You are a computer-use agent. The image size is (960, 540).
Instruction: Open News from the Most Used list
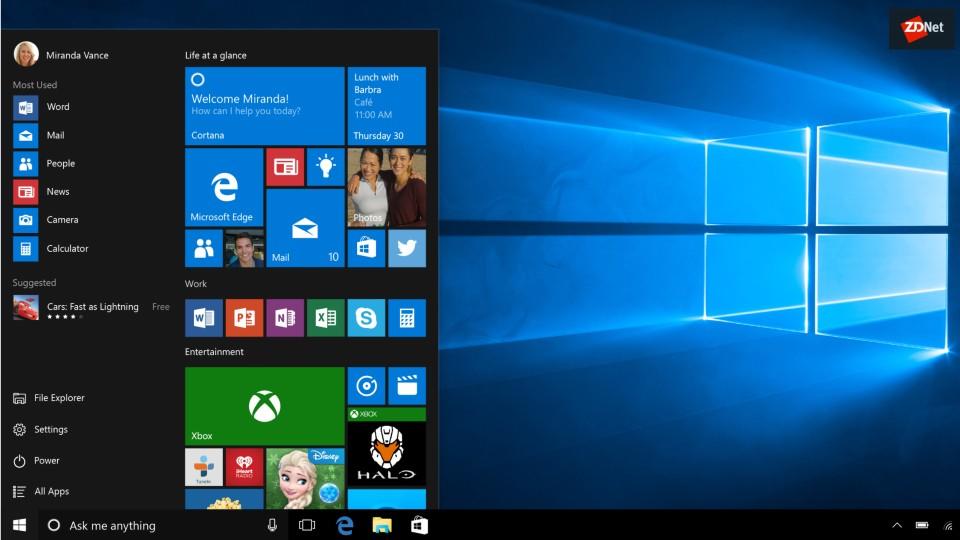point(57,192)
